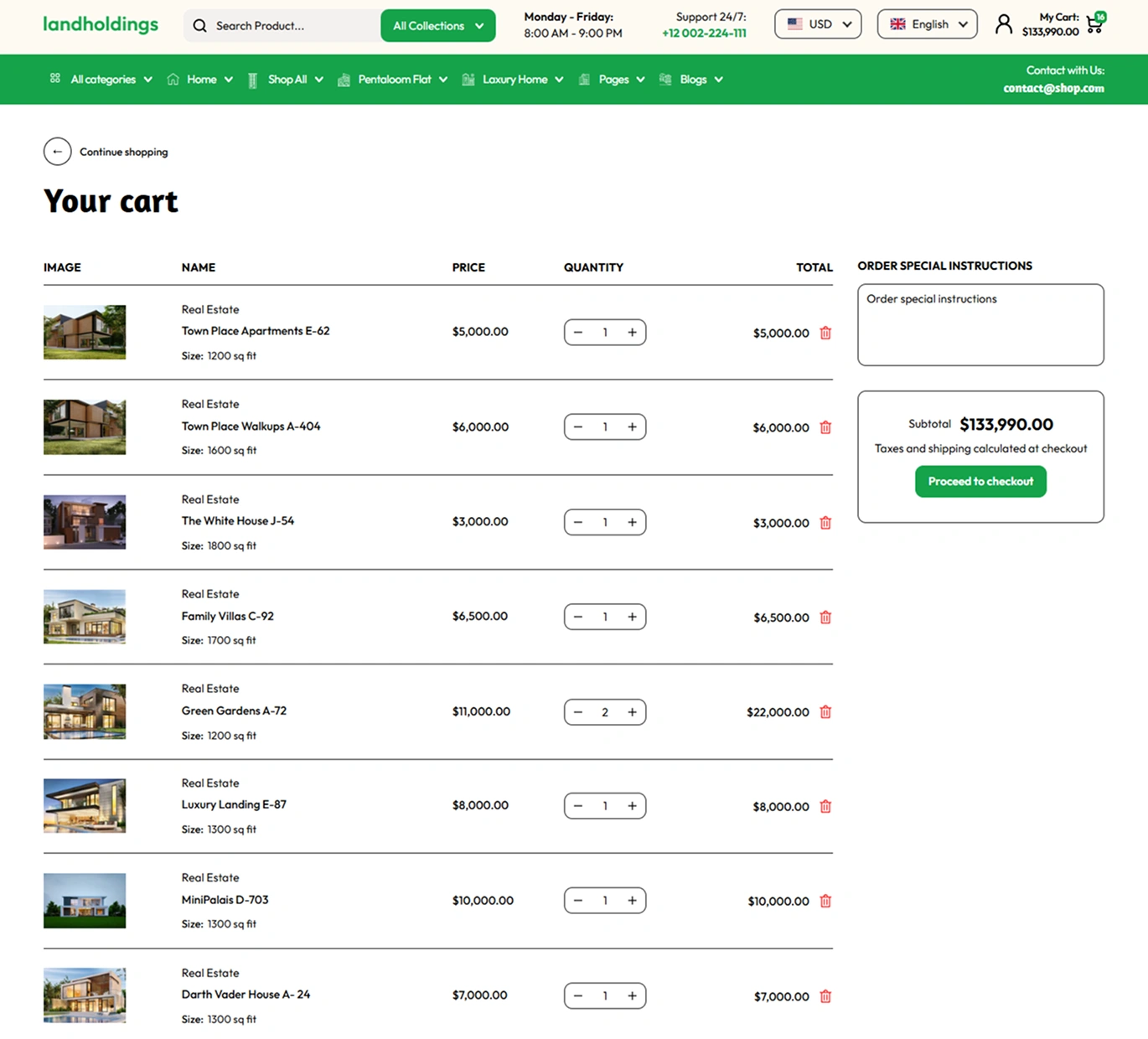Open the Luxury Home menu

[513, 80]
